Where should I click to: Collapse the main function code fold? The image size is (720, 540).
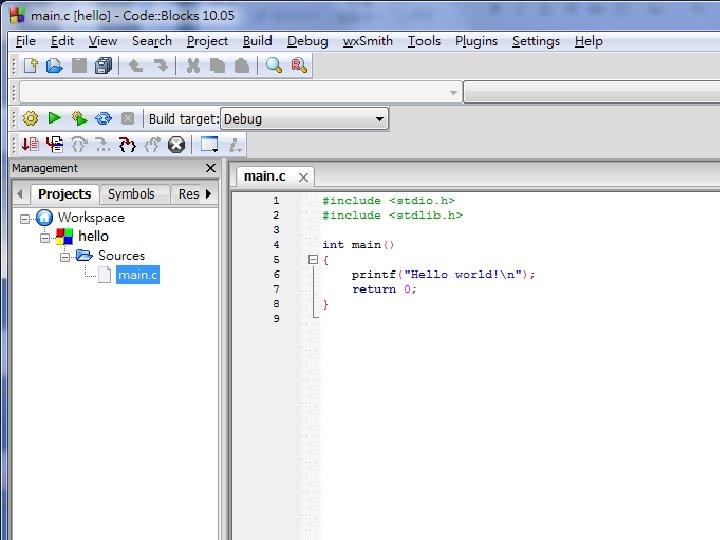point(313,260)
